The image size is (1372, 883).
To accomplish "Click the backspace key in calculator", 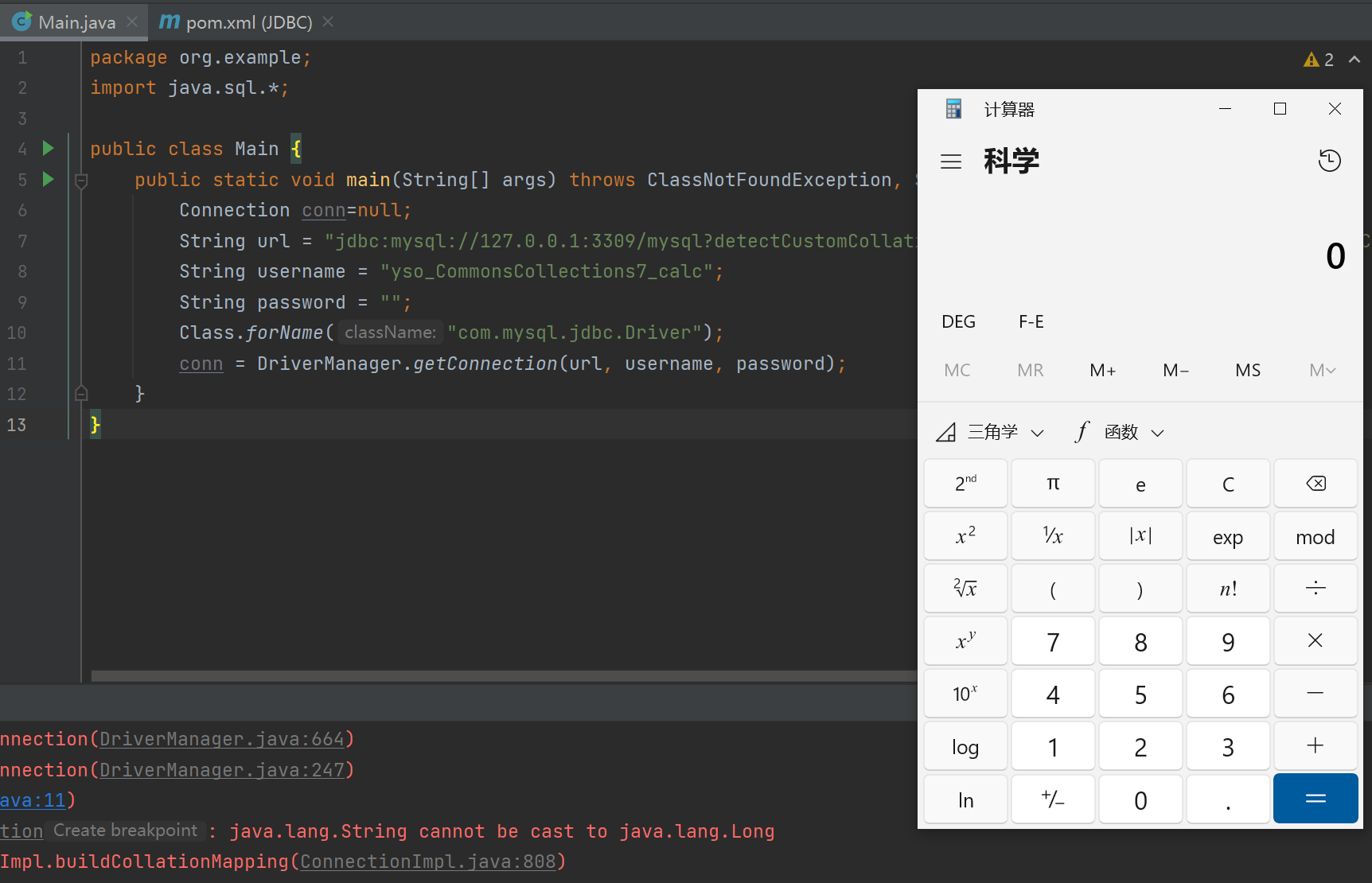I will tap(1315, 484).
